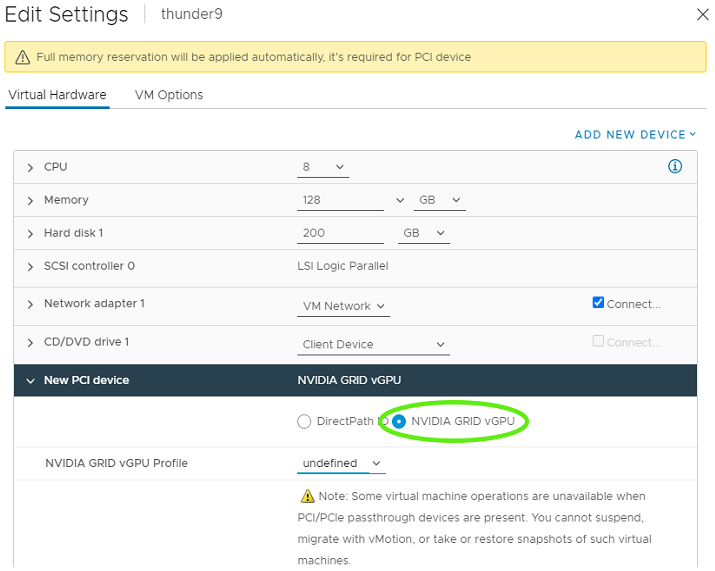Click the warning icon beside the passthrough note
The width and height of the screenshot is (715, 571).
click(x=307, y=496)
